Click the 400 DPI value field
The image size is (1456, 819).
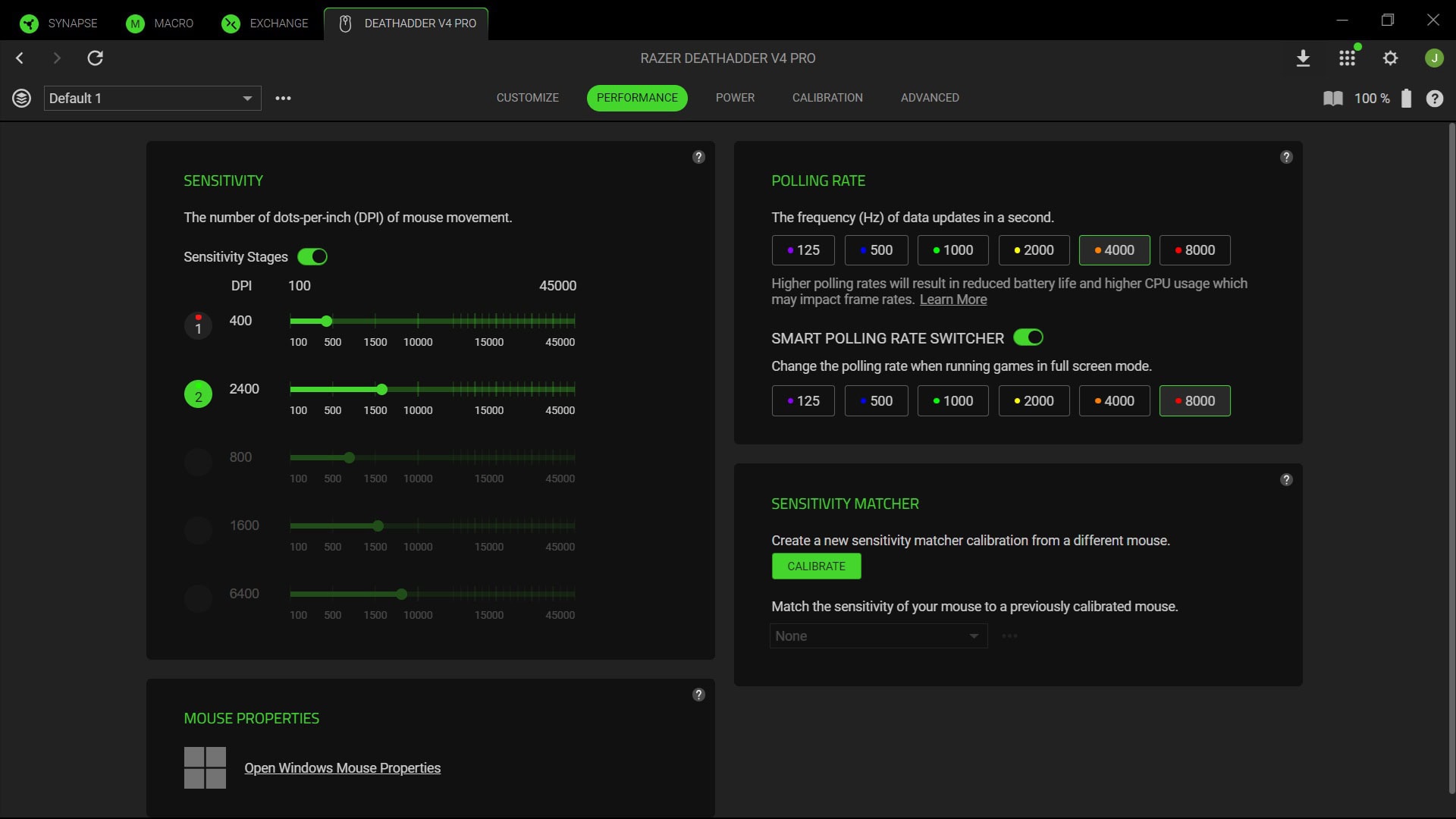tap(240, 321)
